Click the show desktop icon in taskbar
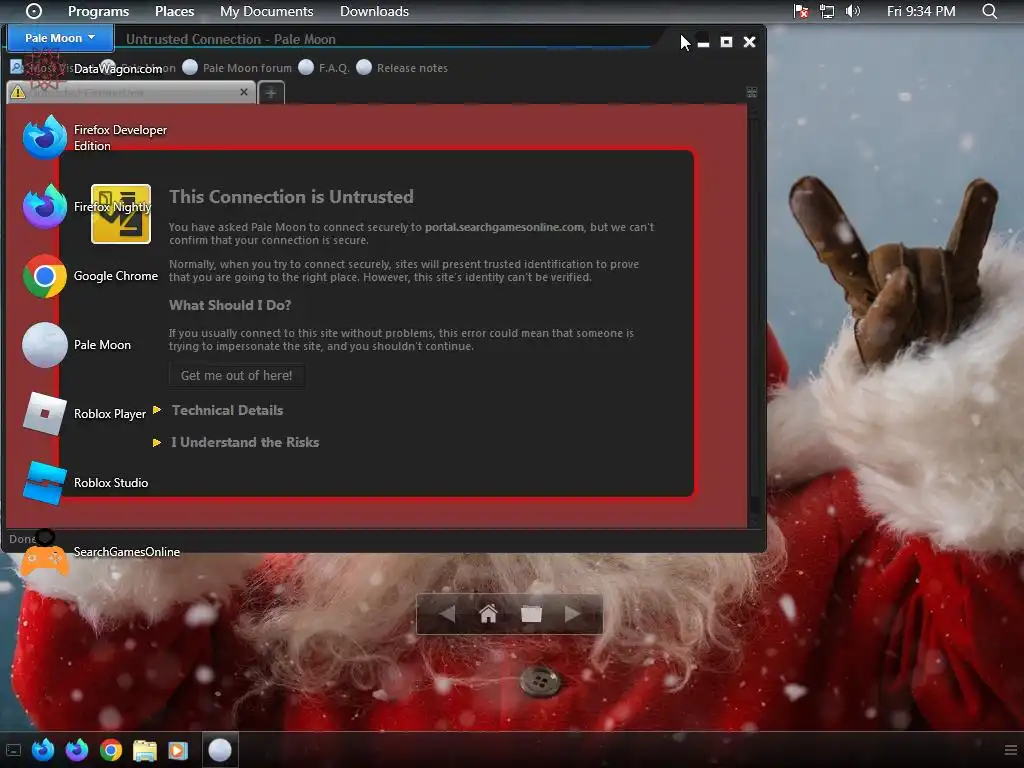The image size is (1024, 768). 13,750
